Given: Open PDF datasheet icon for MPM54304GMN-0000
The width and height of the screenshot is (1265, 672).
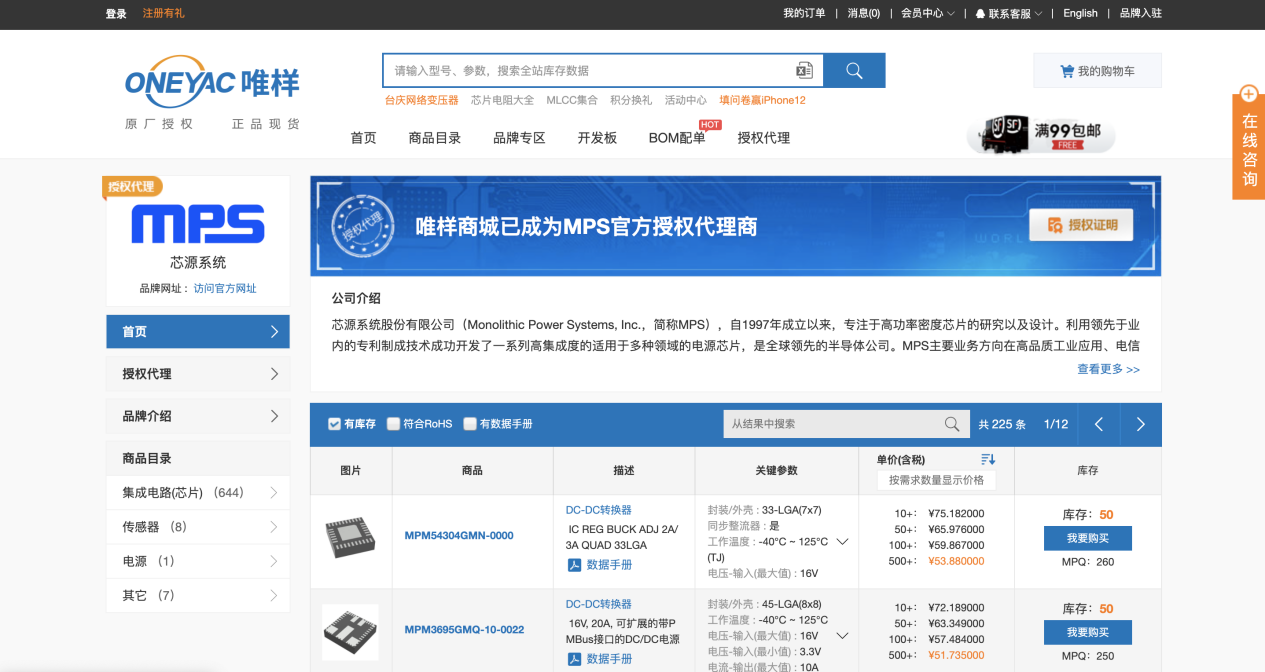Looking at the screenshot, I should coord(575,565).
